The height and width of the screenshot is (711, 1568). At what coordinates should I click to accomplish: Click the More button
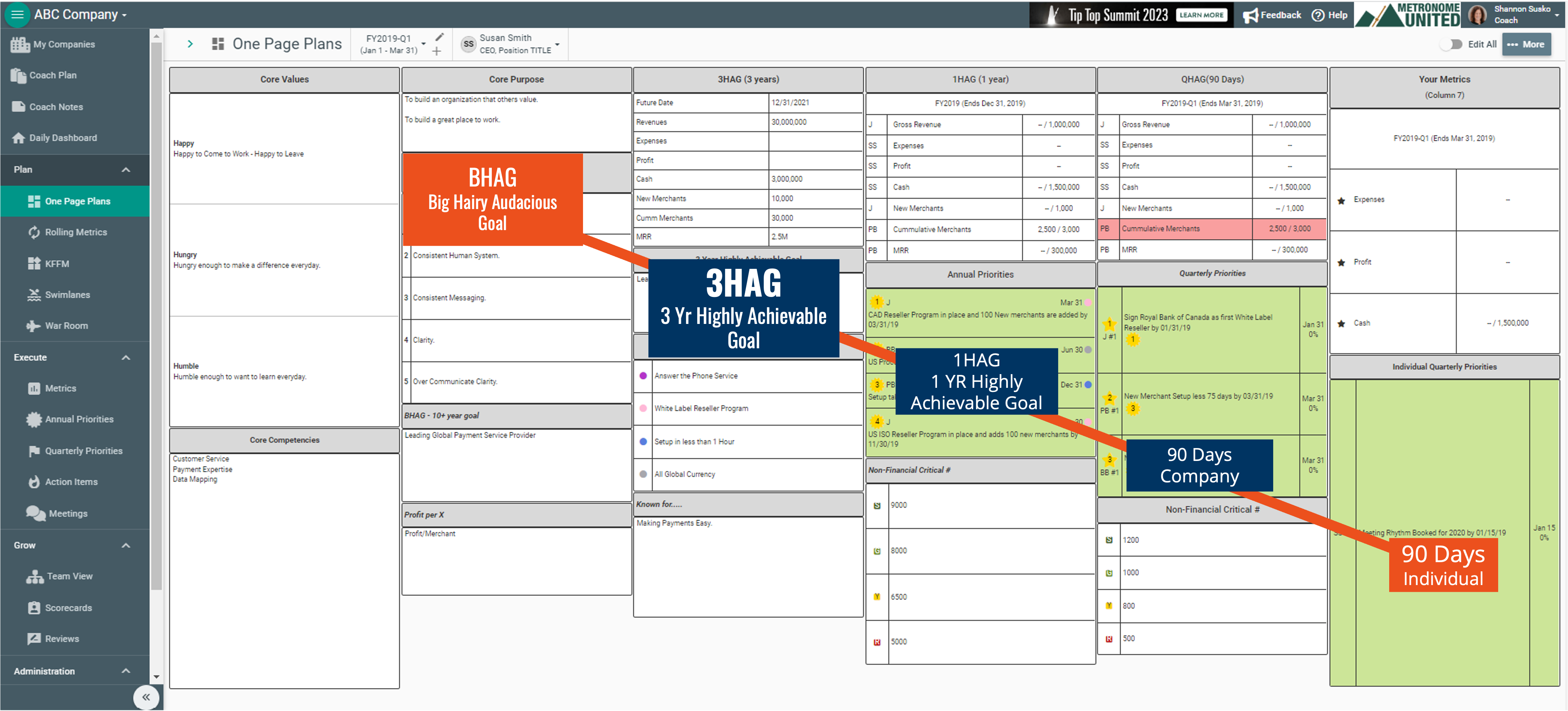[x=1527, y=44]
